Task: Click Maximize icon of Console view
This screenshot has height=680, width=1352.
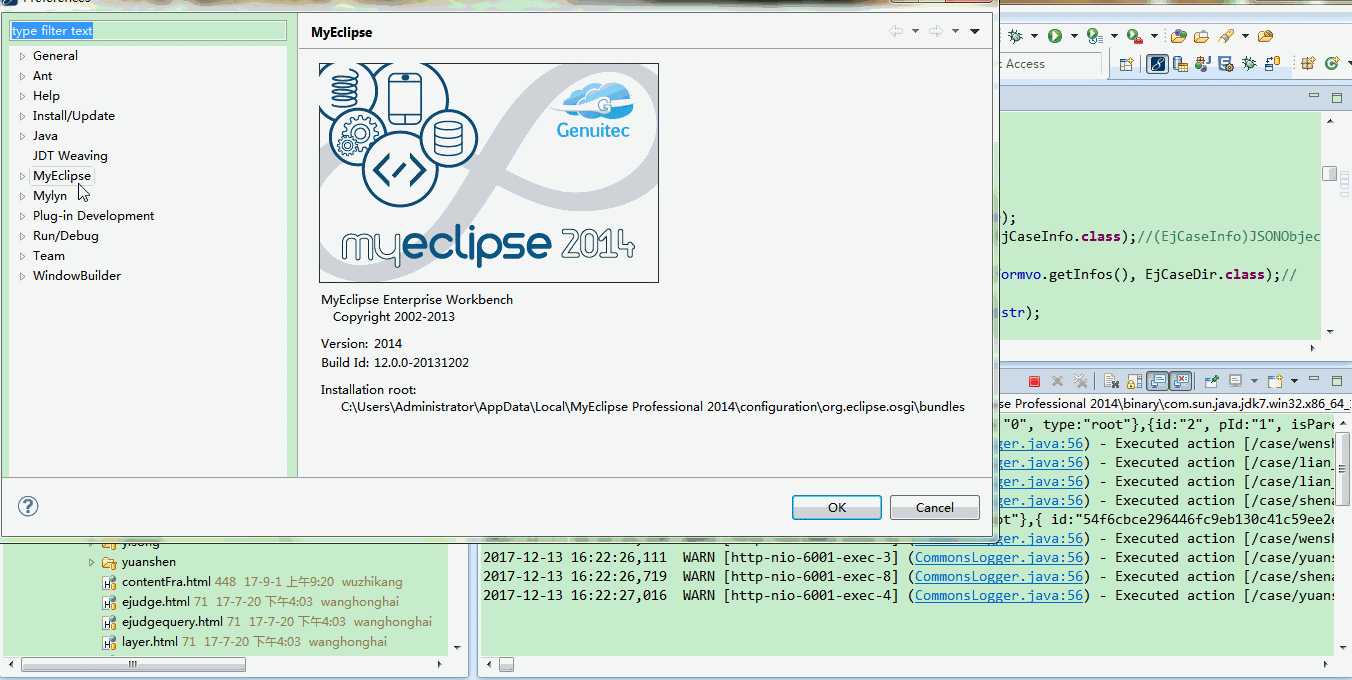Action: pos(1336,381)
